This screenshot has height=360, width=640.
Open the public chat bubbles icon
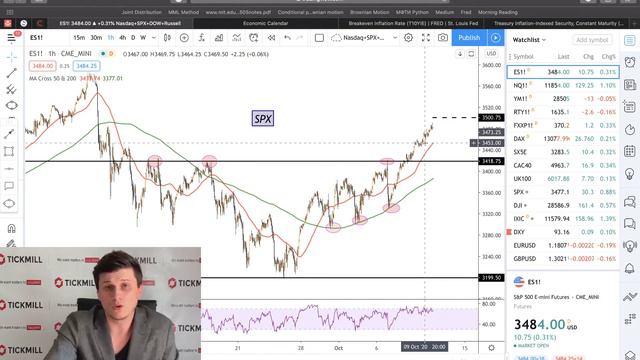point(630,202)
